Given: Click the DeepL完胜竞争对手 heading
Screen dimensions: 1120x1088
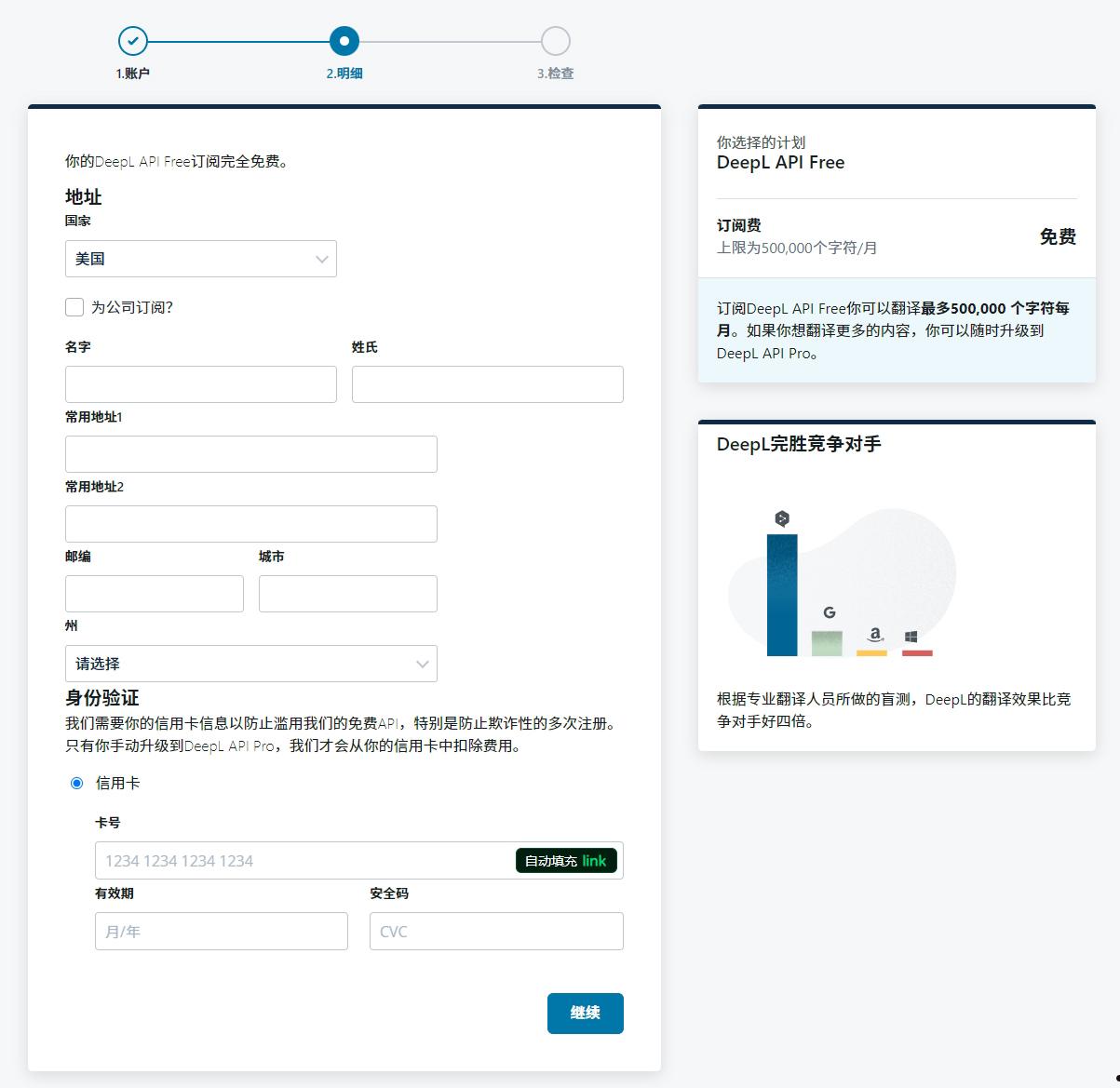Looking at the screenshot, I should pyautogui.click(x=799, y=444).
